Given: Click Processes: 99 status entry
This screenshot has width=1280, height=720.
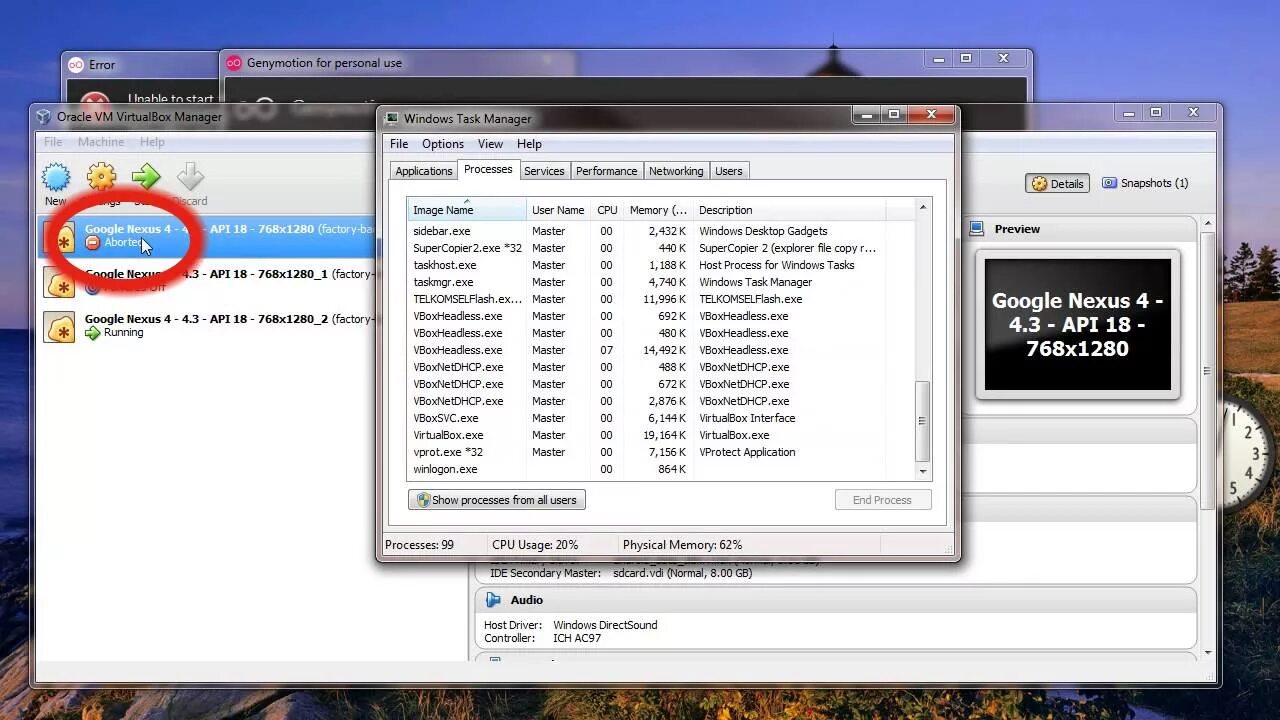Looking at the screenshot, I should [420, 545].
